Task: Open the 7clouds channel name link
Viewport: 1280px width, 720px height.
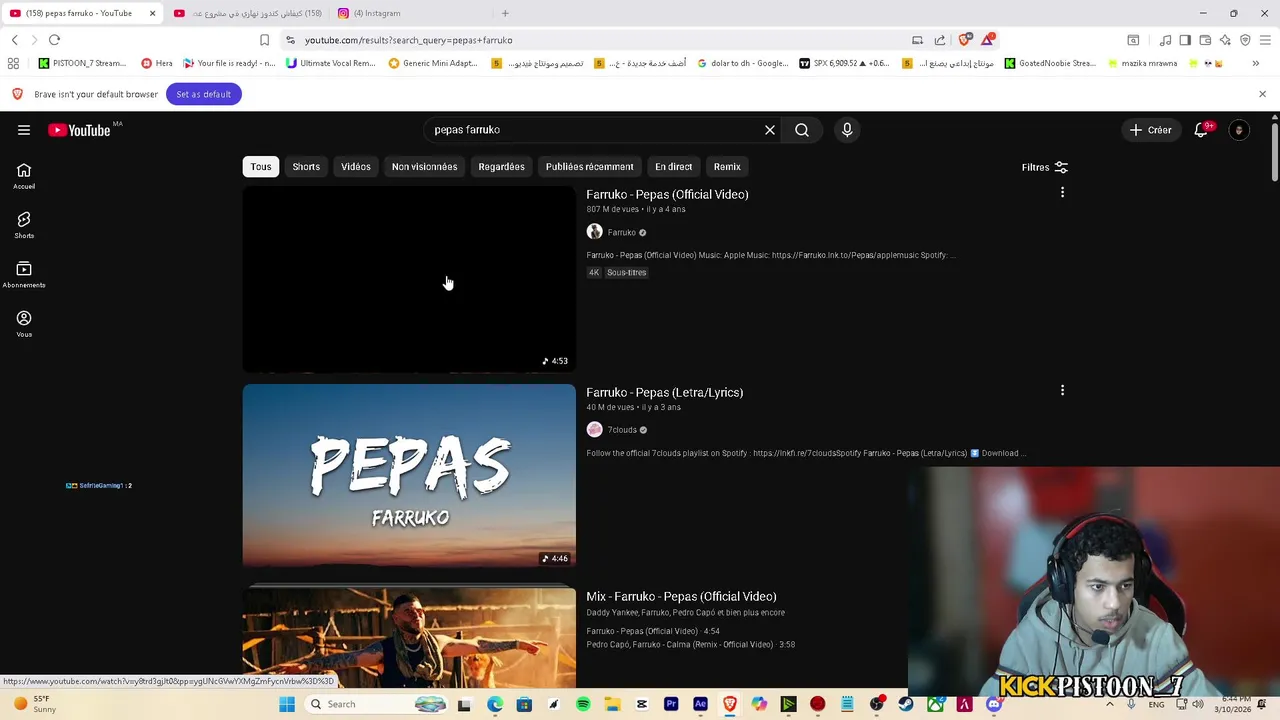Action: pos(622,430)
